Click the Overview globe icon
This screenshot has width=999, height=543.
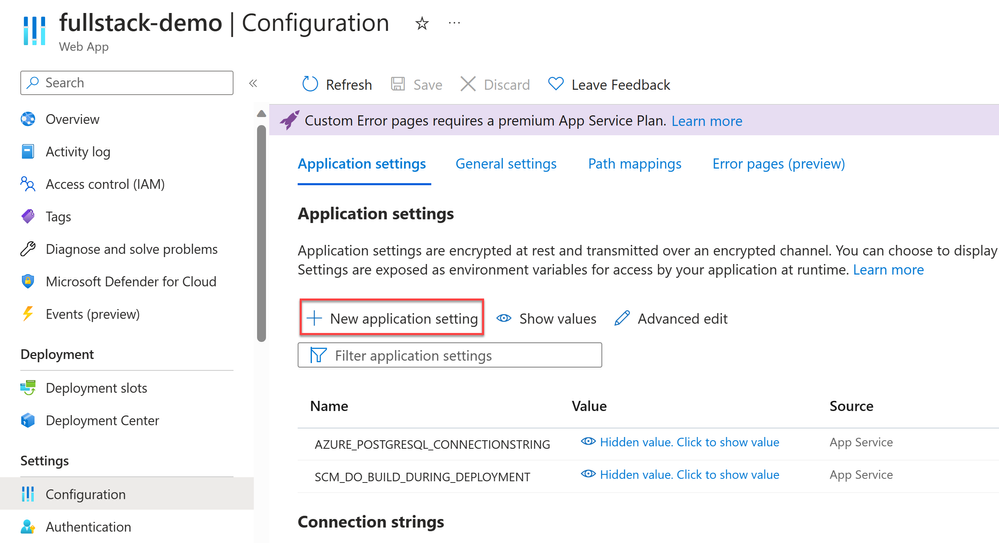(28, 119)
